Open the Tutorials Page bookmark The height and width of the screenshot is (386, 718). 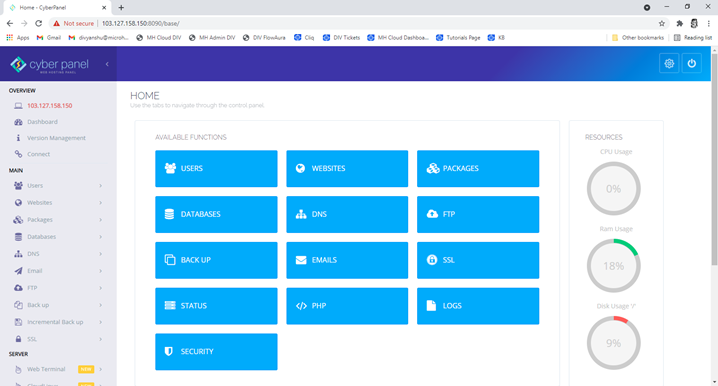(x=458, y=38)
